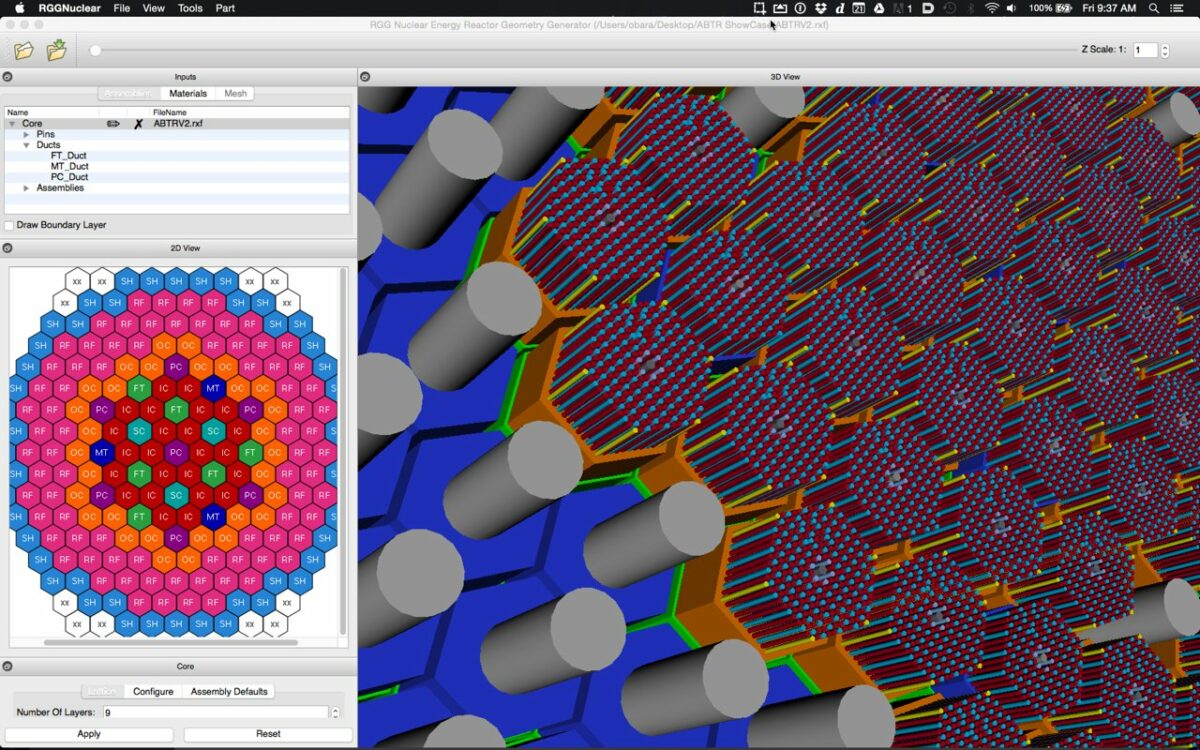1200x750 pixels.
Task: Click the collapse icon on the Core panel
Action: 9,665
